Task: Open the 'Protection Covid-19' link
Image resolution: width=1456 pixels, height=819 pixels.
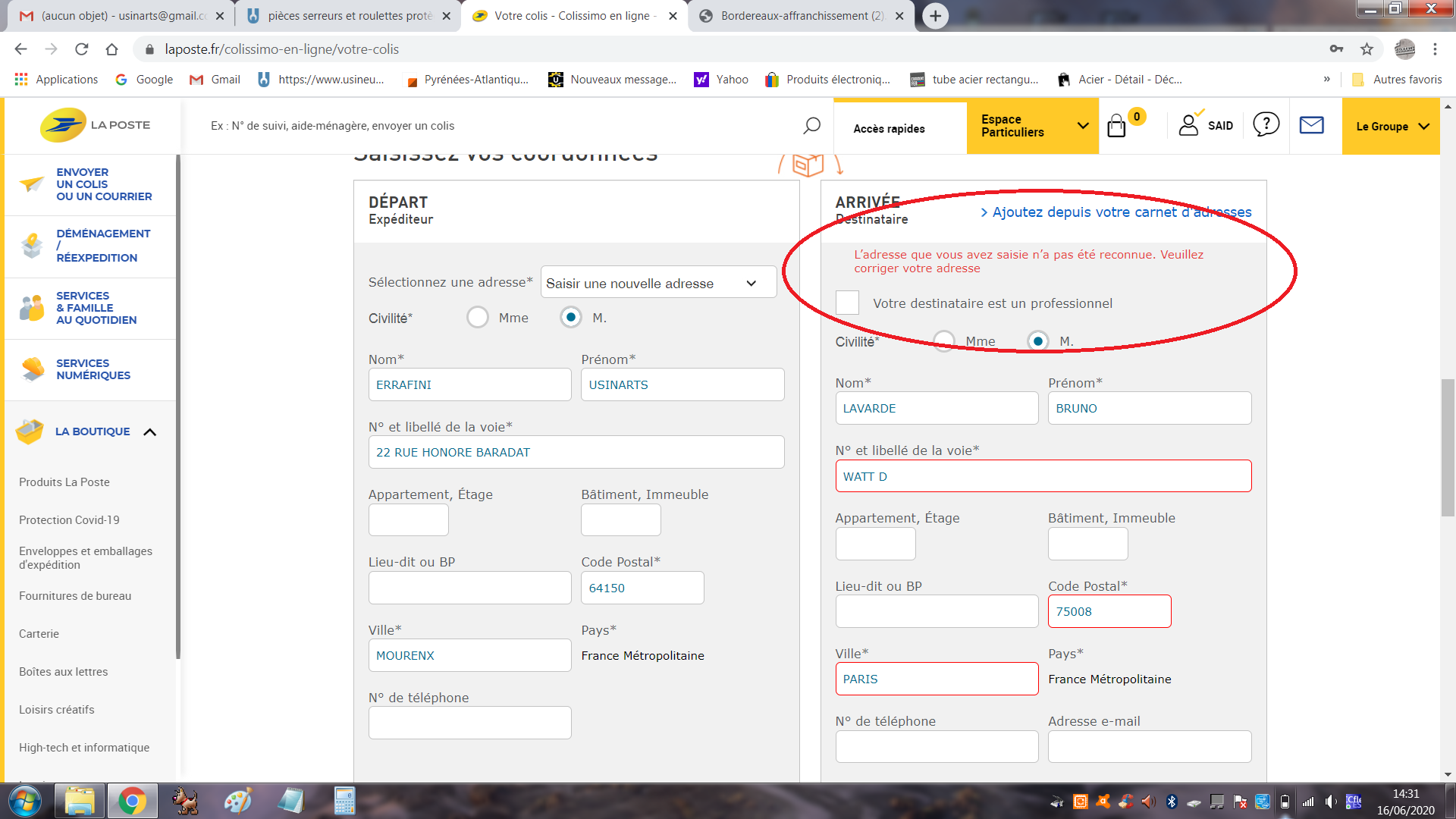Action: 69,520
